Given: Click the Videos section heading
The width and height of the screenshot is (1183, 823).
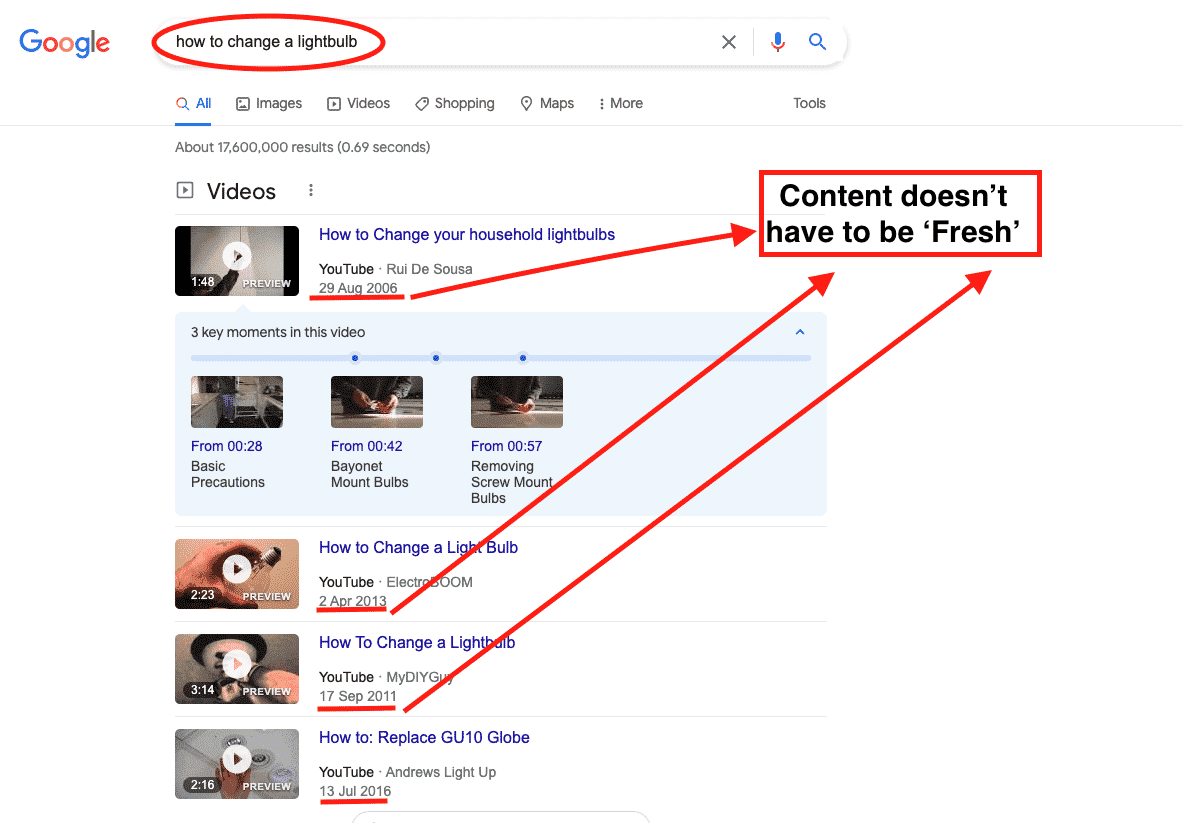Looking at the screenshot, I should 241,192.
